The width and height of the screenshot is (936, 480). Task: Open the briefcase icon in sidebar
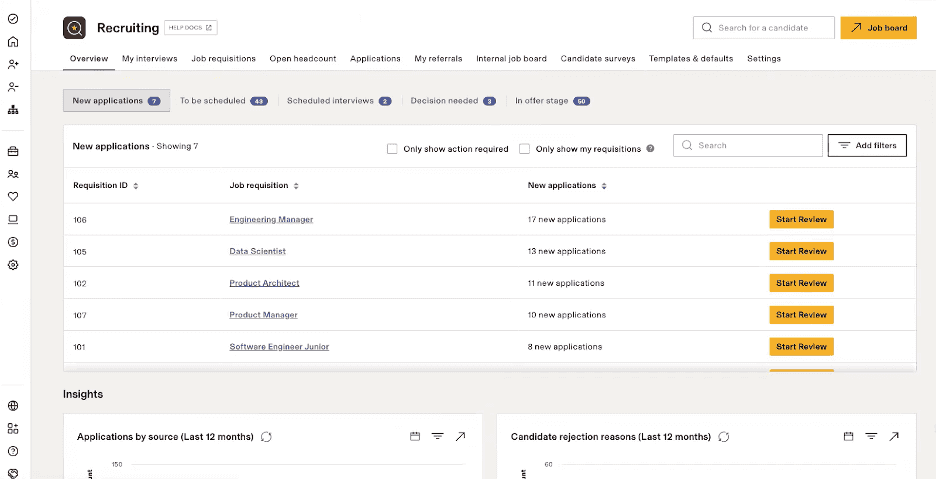coord(13,152)
